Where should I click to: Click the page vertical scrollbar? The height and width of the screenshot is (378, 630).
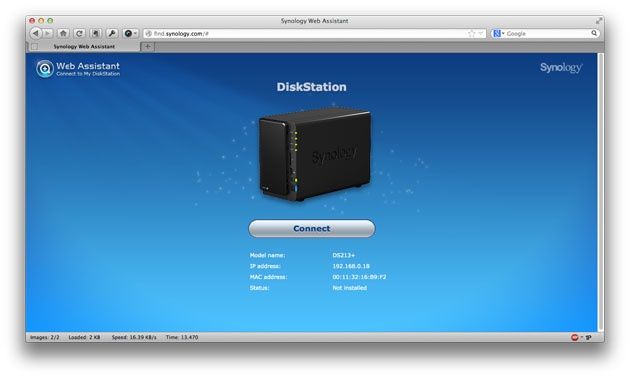(x=601, y=192)
